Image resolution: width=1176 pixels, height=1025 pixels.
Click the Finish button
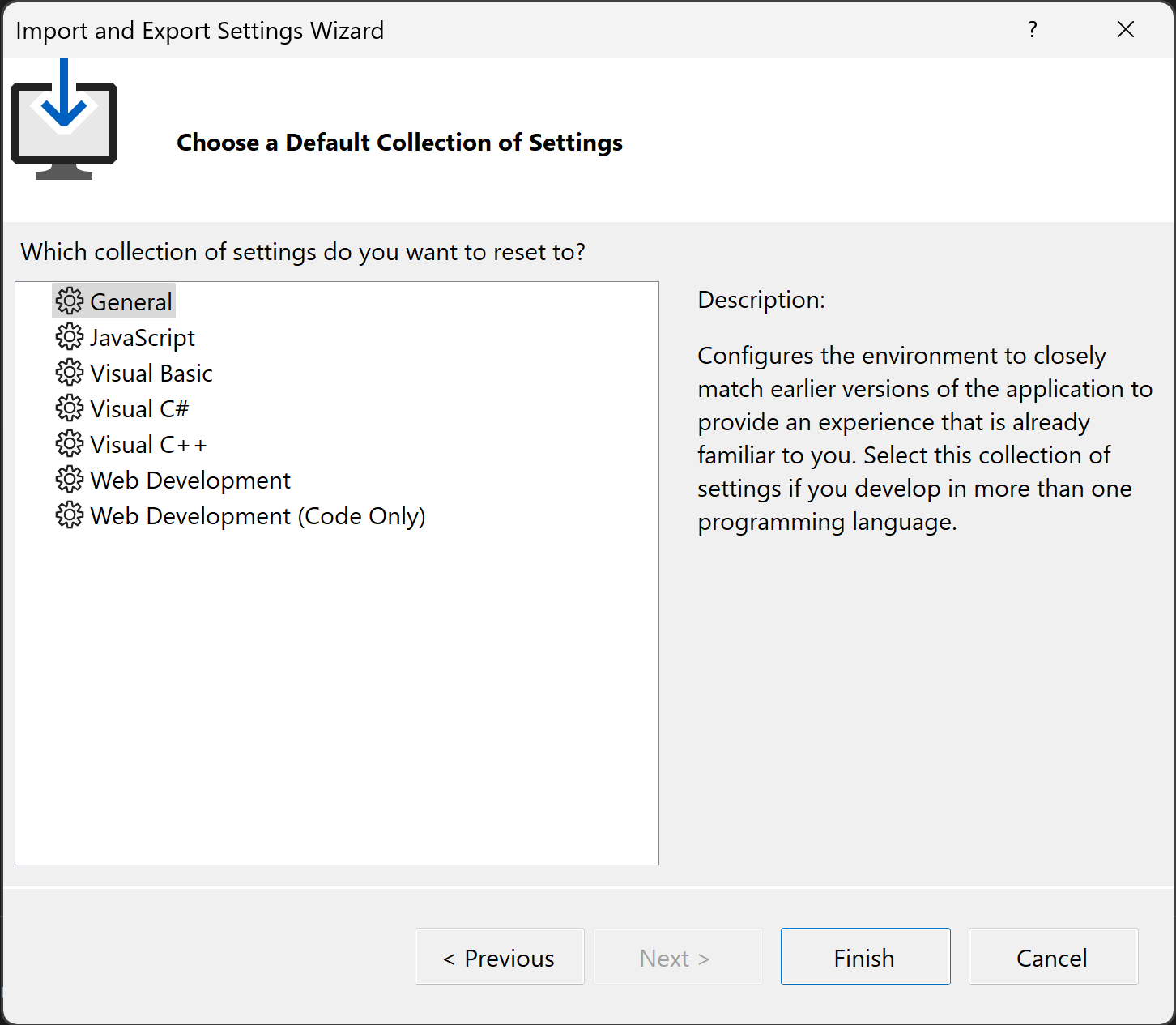pyautogui.click(x=864, y=957)
